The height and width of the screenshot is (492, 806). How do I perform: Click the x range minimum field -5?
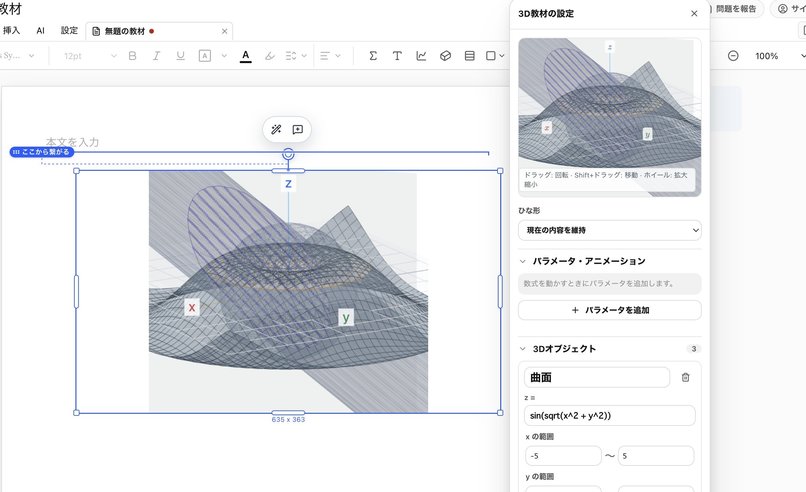tap(563, 456)
